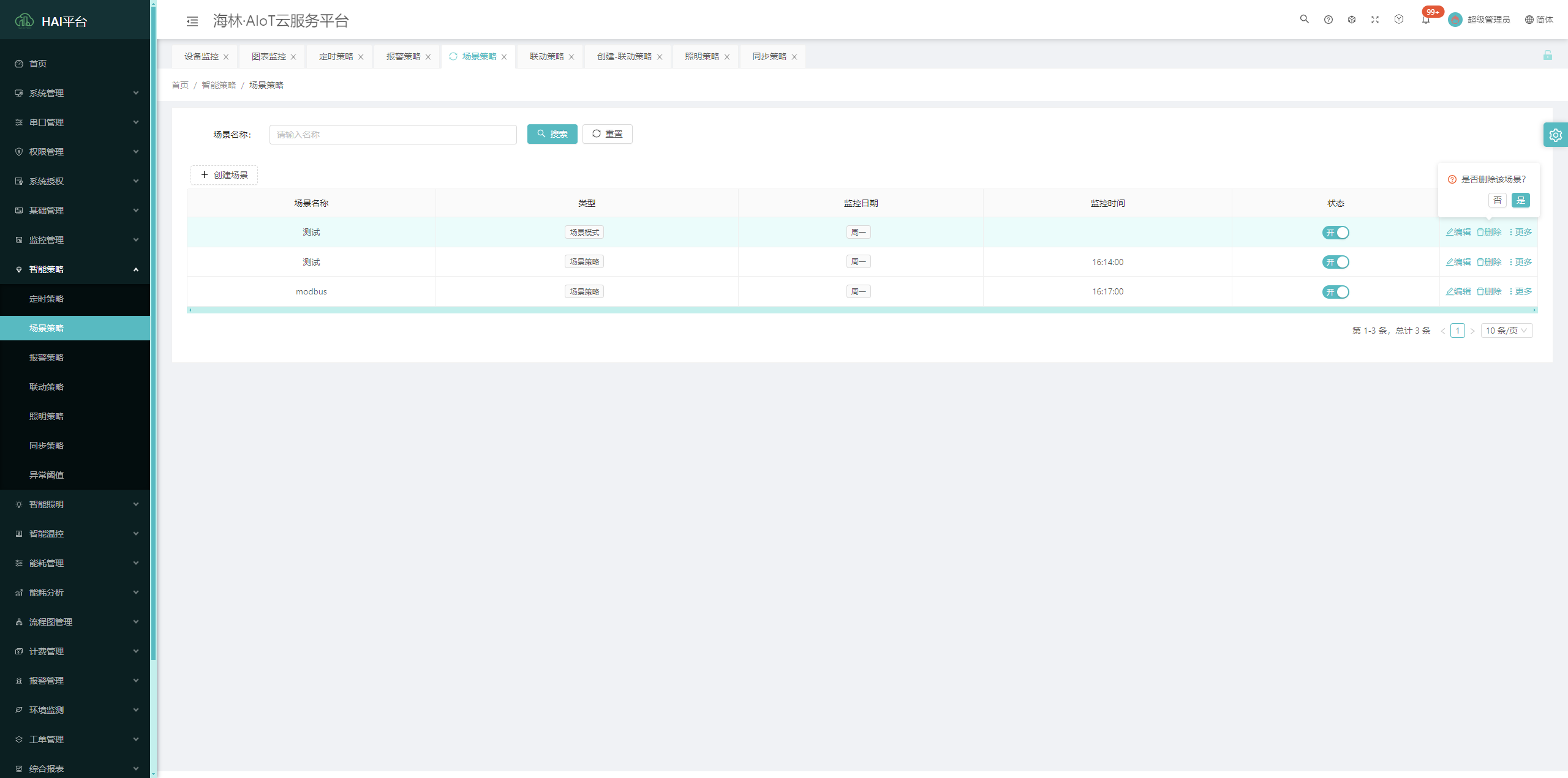Click 场景模式 type tag
The image size is (1568, 778).
pos(584,232)
